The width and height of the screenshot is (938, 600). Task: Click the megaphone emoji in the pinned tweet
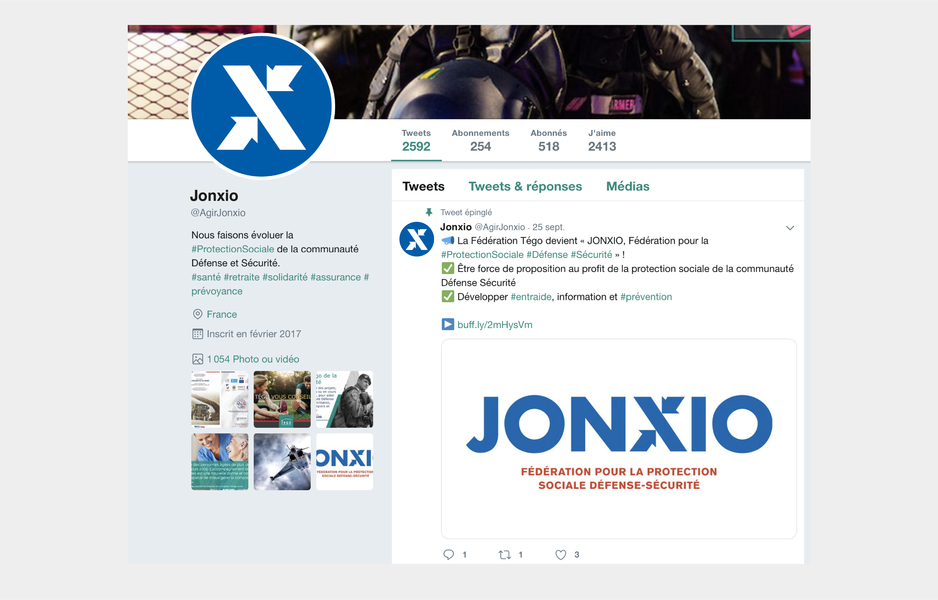click(447, 240)
